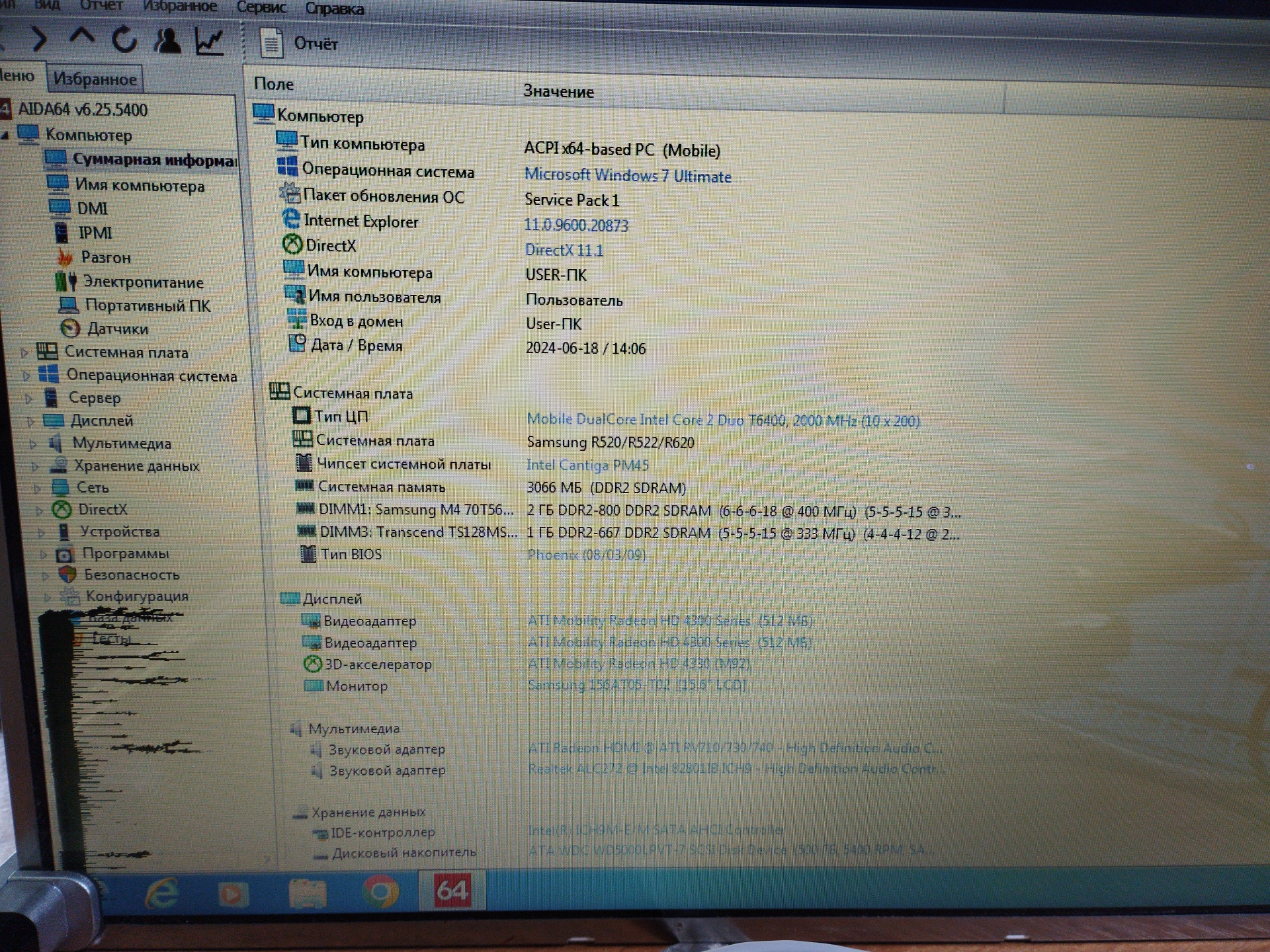Select the DIMM1: Samsung memory row
Viewport: 1270px width, 952px height.
[x=628, y=510]
